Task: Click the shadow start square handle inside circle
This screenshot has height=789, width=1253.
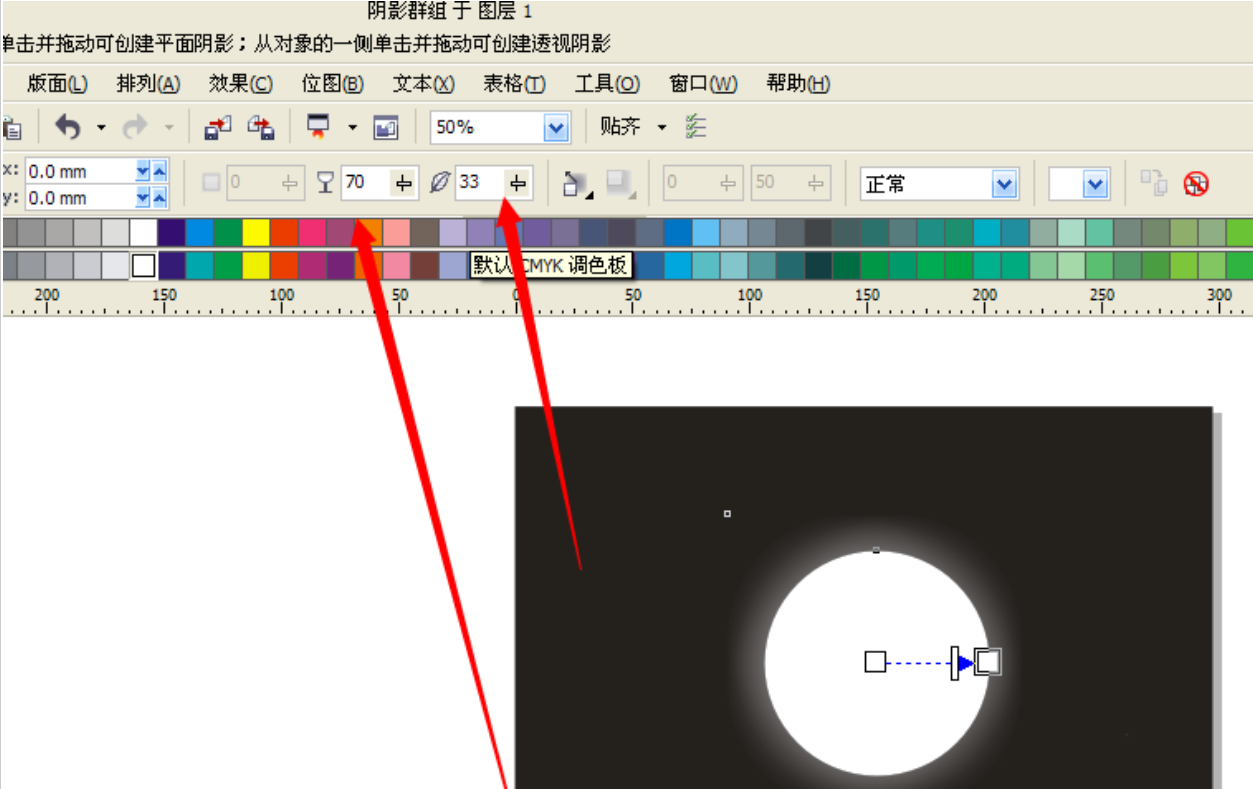Action: (x=875, y=662)
